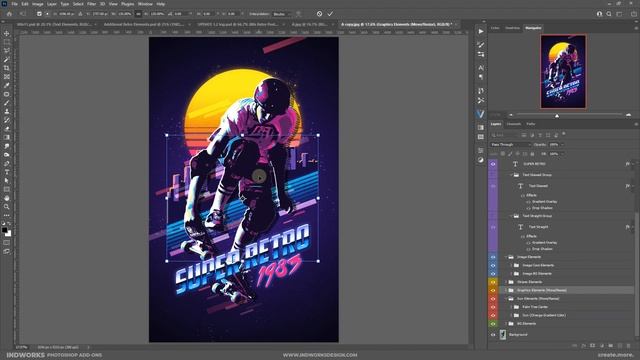Expand the Stripes Elements group
Viewport: 640px width, 360px height.
point(506,282)
